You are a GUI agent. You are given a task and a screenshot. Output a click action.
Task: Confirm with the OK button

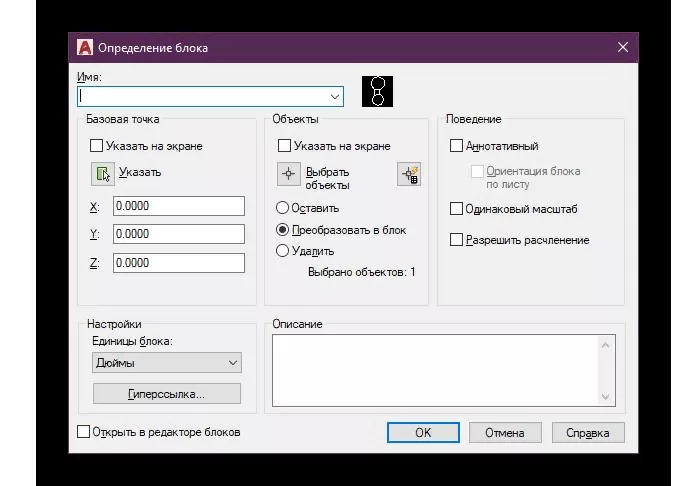[x=423, y=432]
